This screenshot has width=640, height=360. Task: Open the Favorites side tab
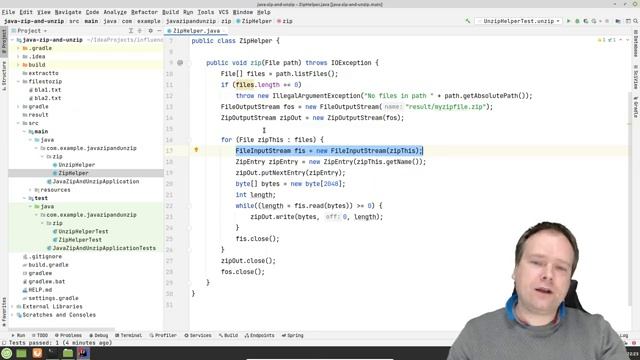pos(4,312)
